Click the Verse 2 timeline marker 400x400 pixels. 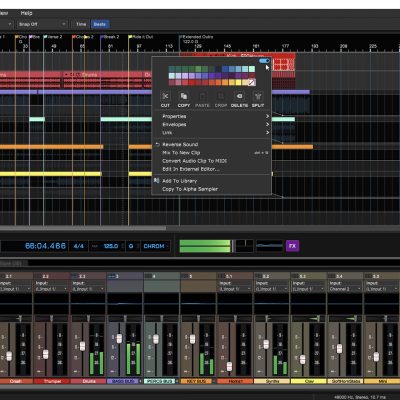click(x=53, y=37)
